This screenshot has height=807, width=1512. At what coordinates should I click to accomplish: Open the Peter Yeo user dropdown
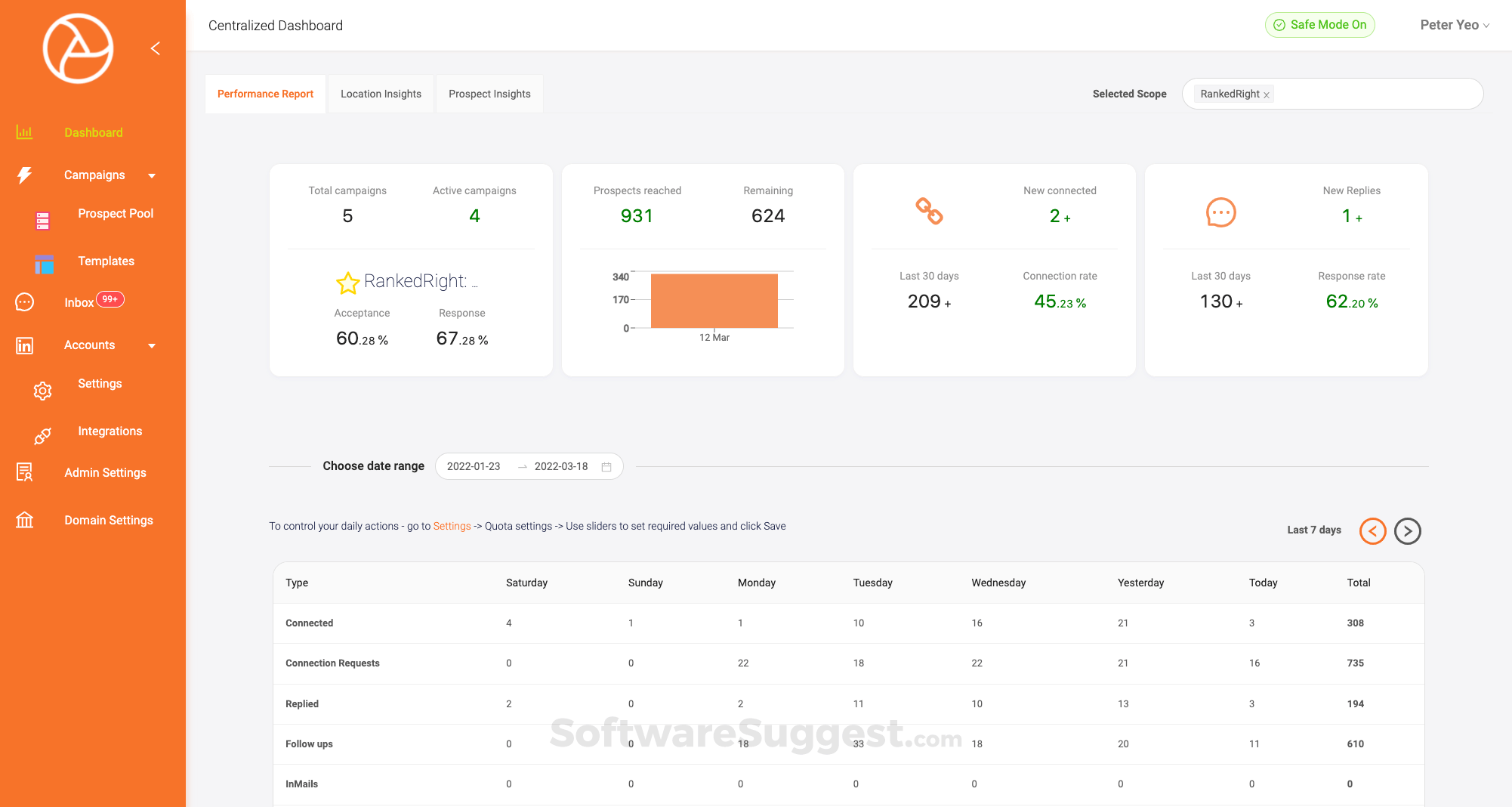click(x=1454, y=25)
